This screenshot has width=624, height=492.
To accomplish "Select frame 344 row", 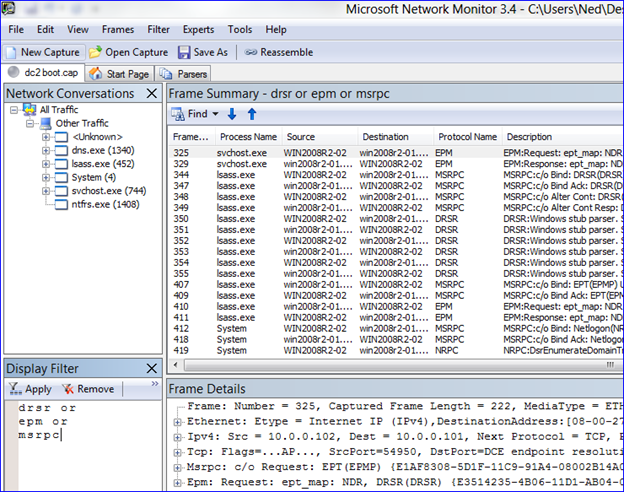I will pyautogui.click(x=396, y=175).
